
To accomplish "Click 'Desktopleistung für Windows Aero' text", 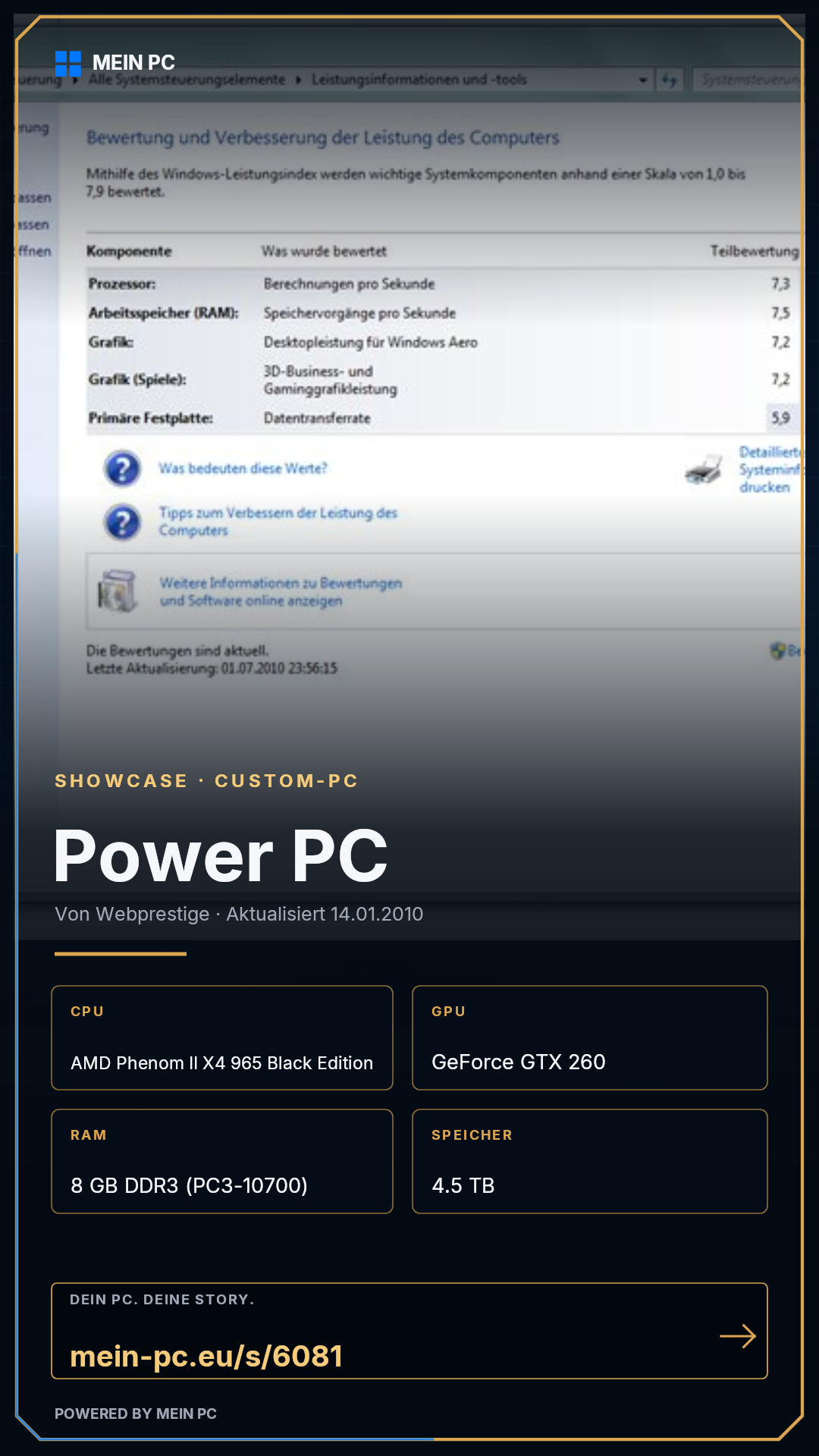I will 371,342.
